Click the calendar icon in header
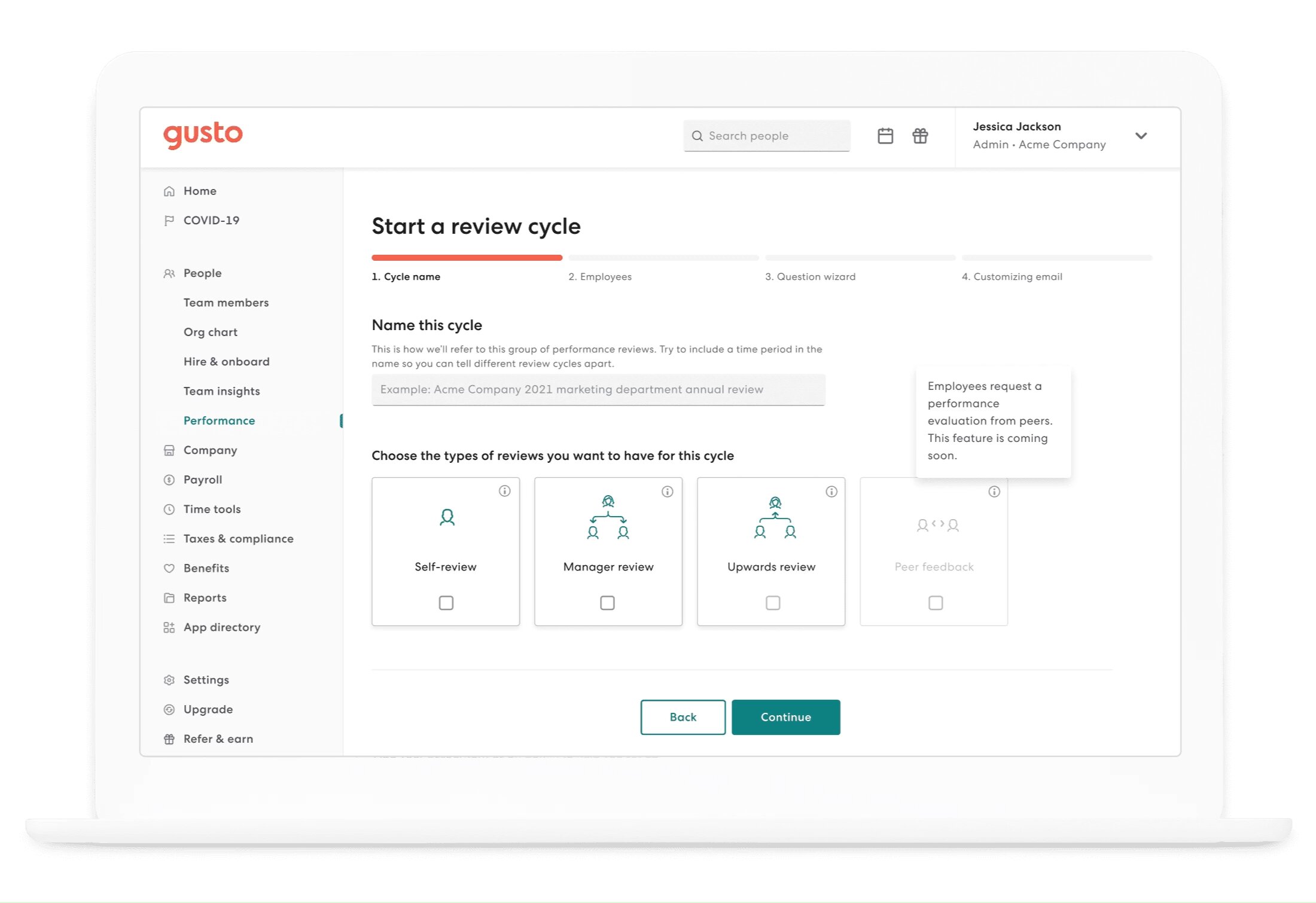 pyautogui.click(x=885, y=136)
